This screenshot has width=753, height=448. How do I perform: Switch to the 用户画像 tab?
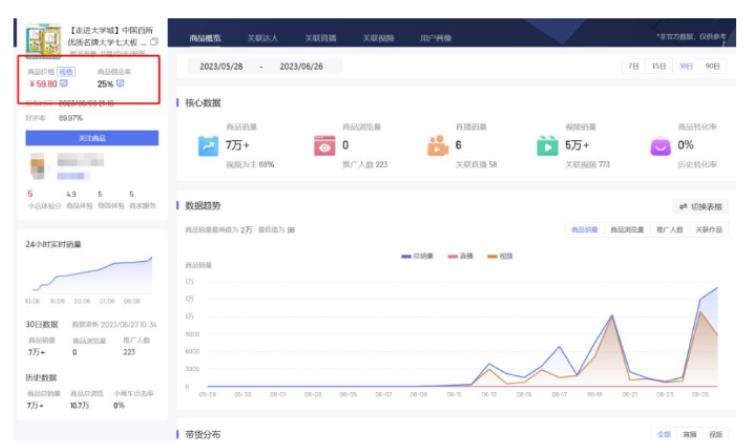(435, 38)
